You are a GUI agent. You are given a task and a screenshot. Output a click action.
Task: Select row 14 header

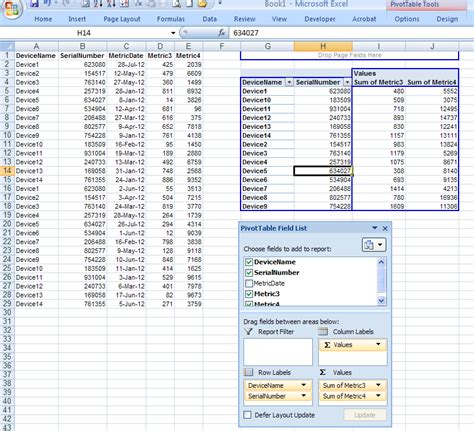(x=7, y=171)
